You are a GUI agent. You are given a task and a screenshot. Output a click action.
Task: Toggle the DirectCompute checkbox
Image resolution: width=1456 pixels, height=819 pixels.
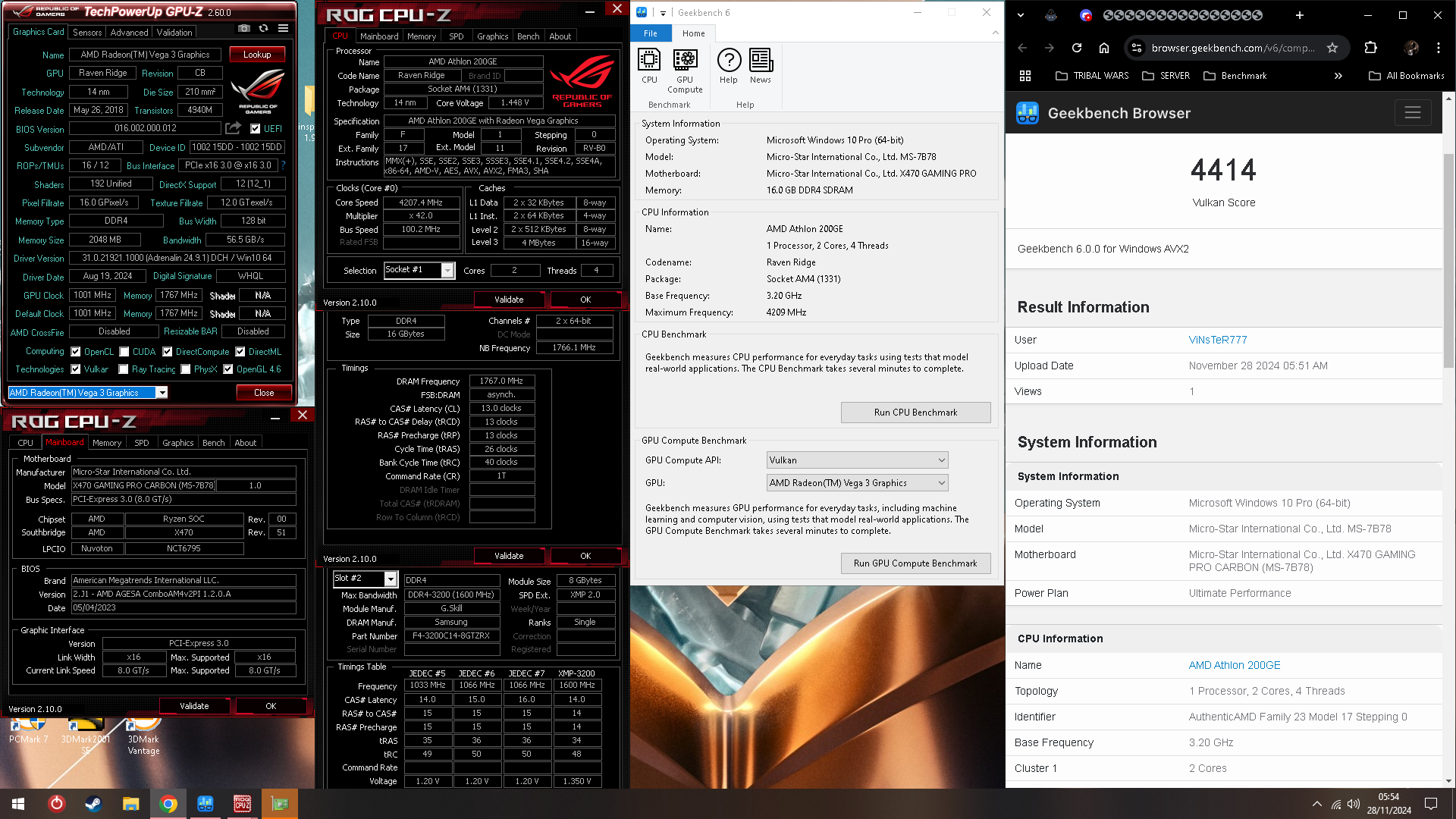pos(167,352)
